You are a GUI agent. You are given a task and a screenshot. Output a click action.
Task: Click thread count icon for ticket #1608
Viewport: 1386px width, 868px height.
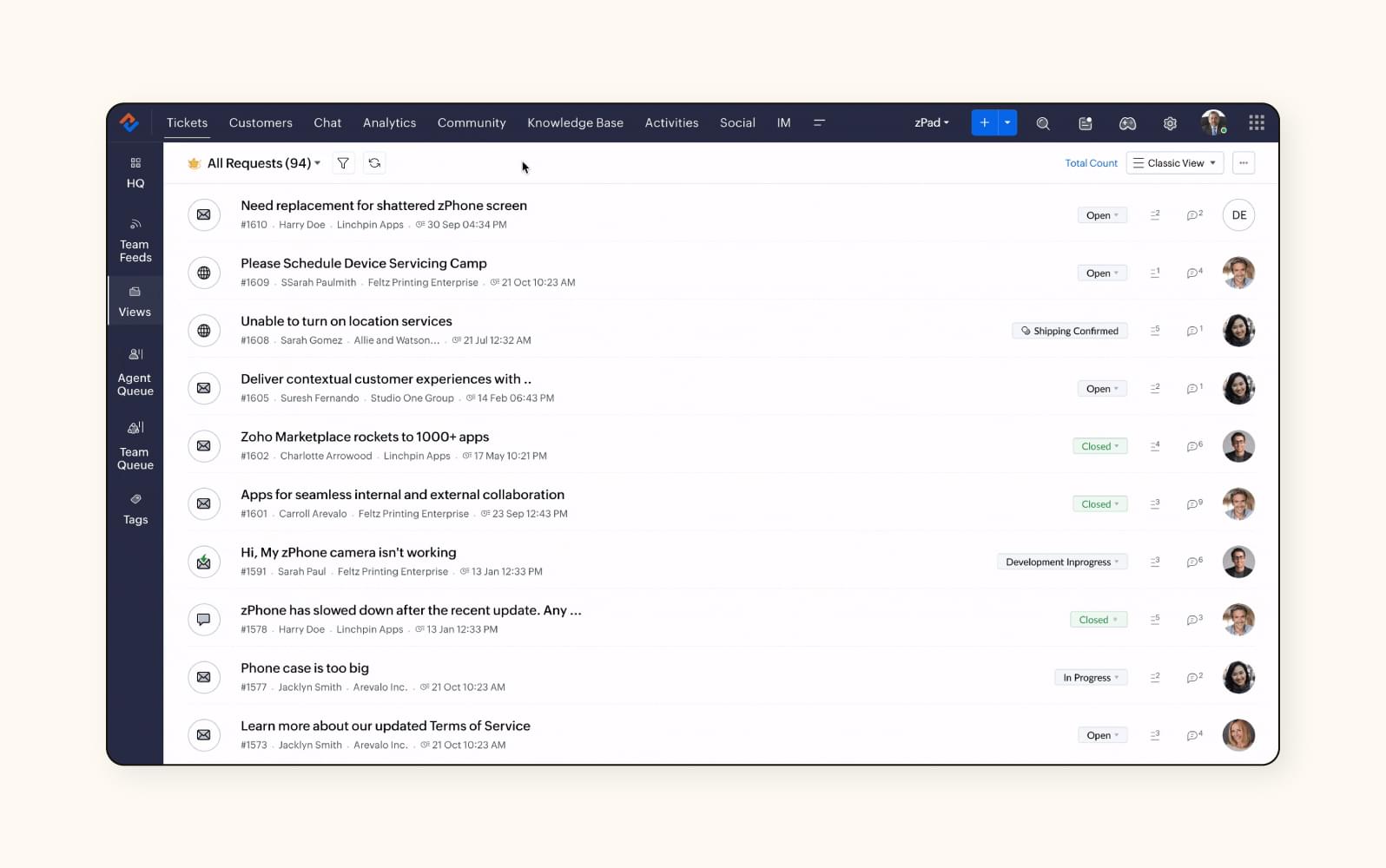(1155, 331)
